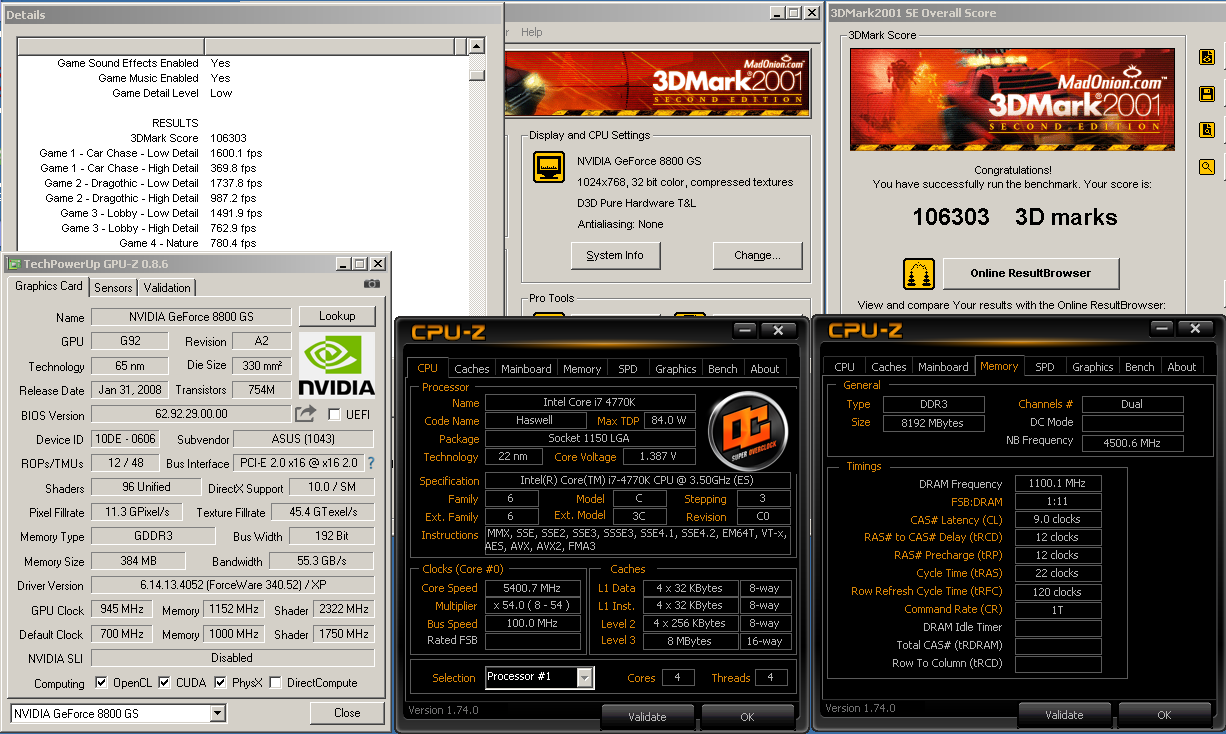Click the top document icon in Overall Score window
This screenshot has height=734, width=1226.
point(1207,57)
